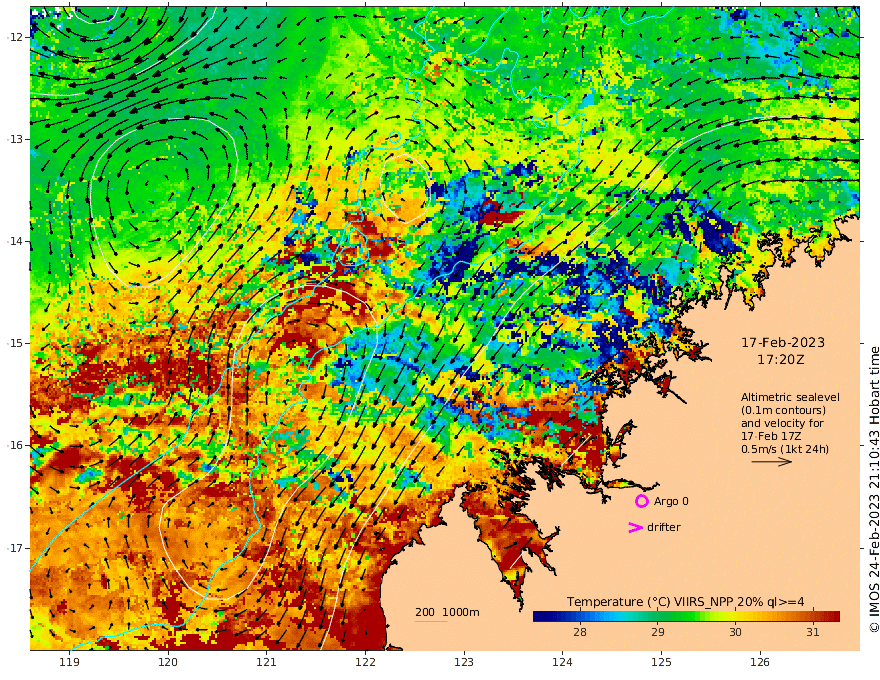Click the 'and velocity for' caption line
The image size is (880, 680).
pos(782,423)
